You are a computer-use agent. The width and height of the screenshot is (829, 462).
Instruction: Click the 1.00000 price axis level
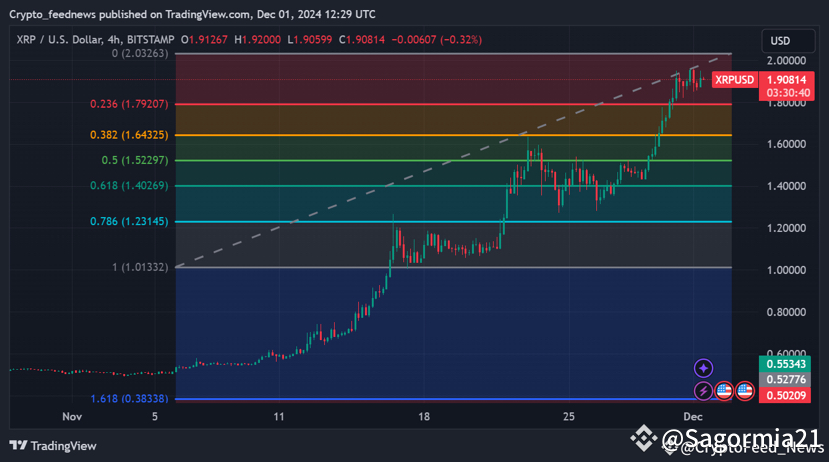(x=787, y=270)
